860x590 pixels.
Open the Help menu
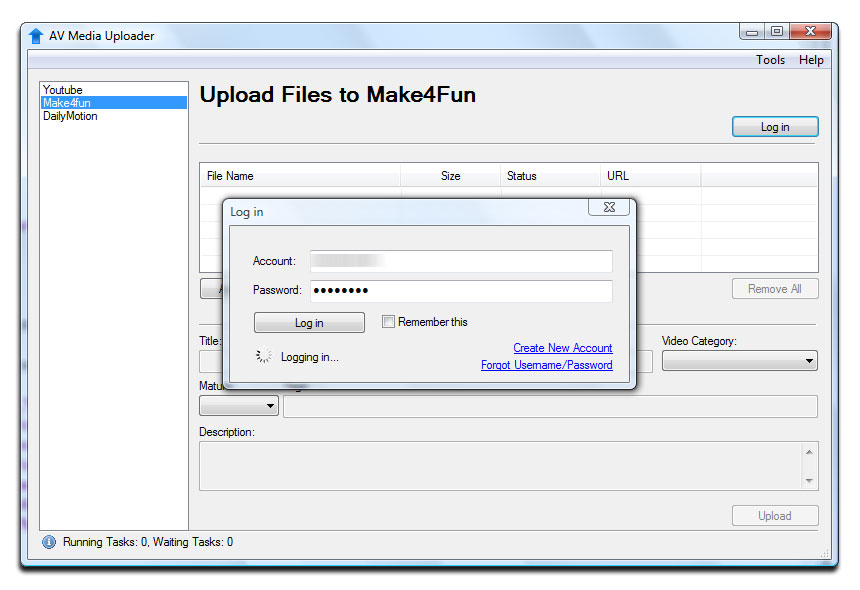[811, 60]
